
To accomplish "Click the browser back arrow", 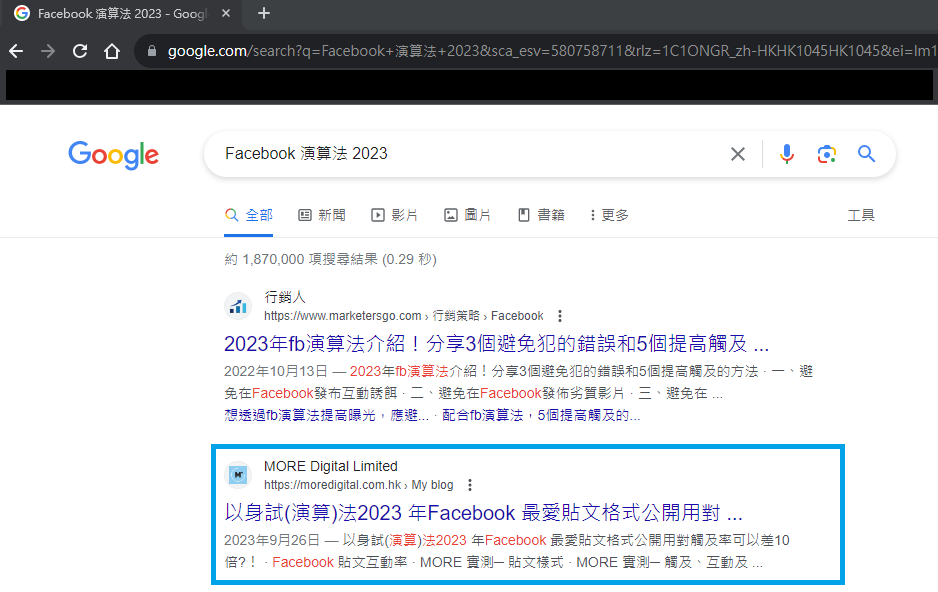I will coord(16,51).
